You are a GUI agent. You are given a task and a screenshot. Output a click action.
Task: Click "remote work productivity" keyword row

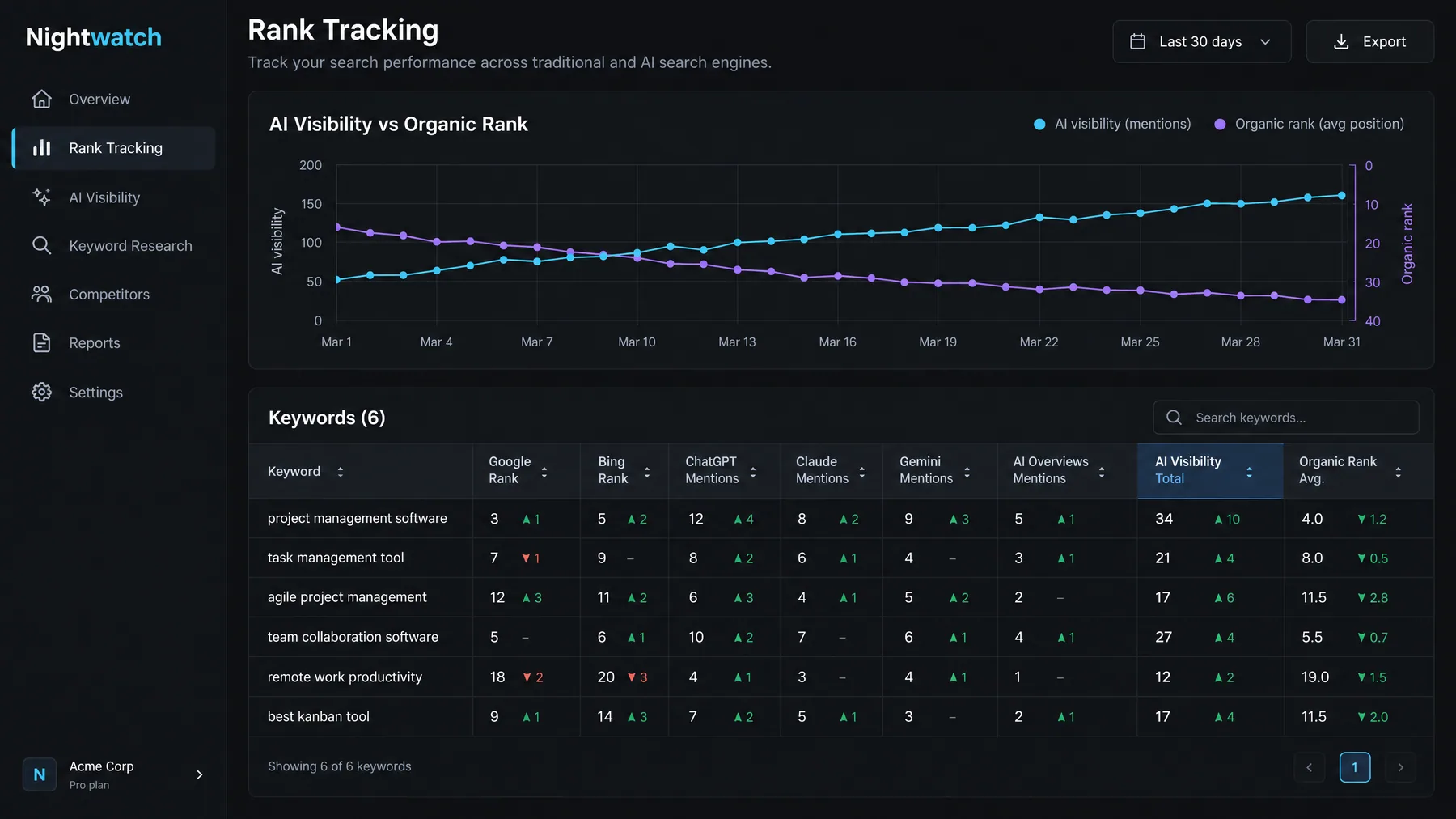coord(841,677)
